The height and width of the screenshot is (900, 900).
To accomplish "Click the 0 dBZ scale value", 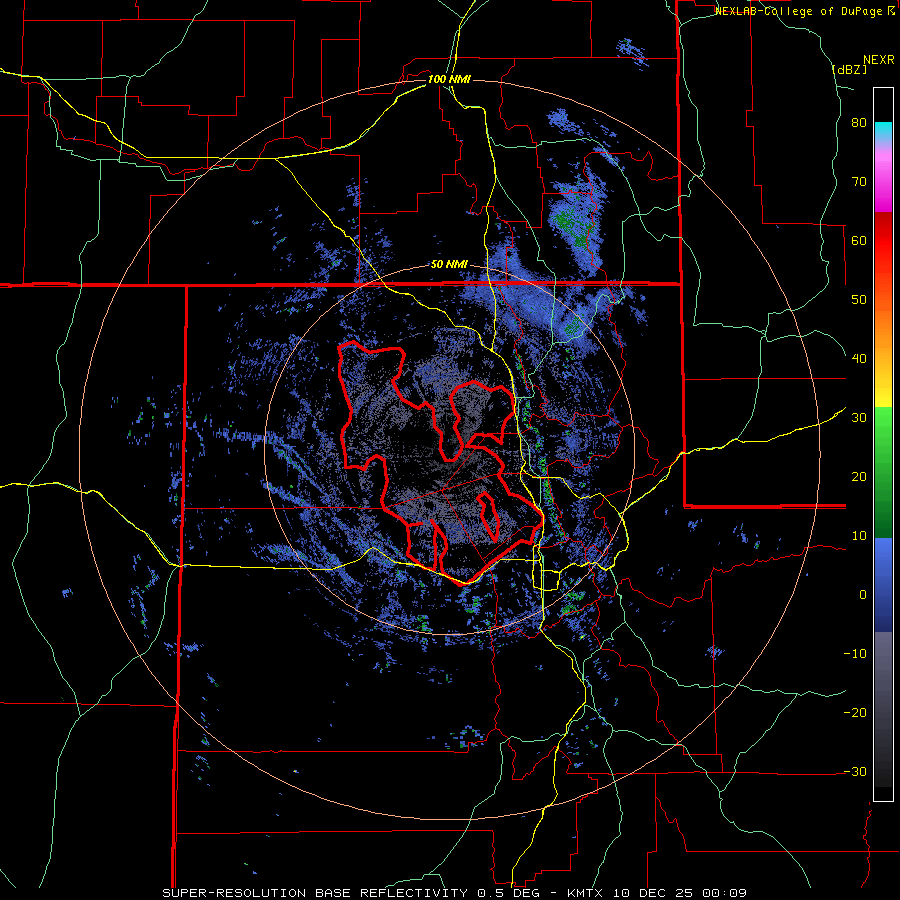I will click(x=863, y=595).
